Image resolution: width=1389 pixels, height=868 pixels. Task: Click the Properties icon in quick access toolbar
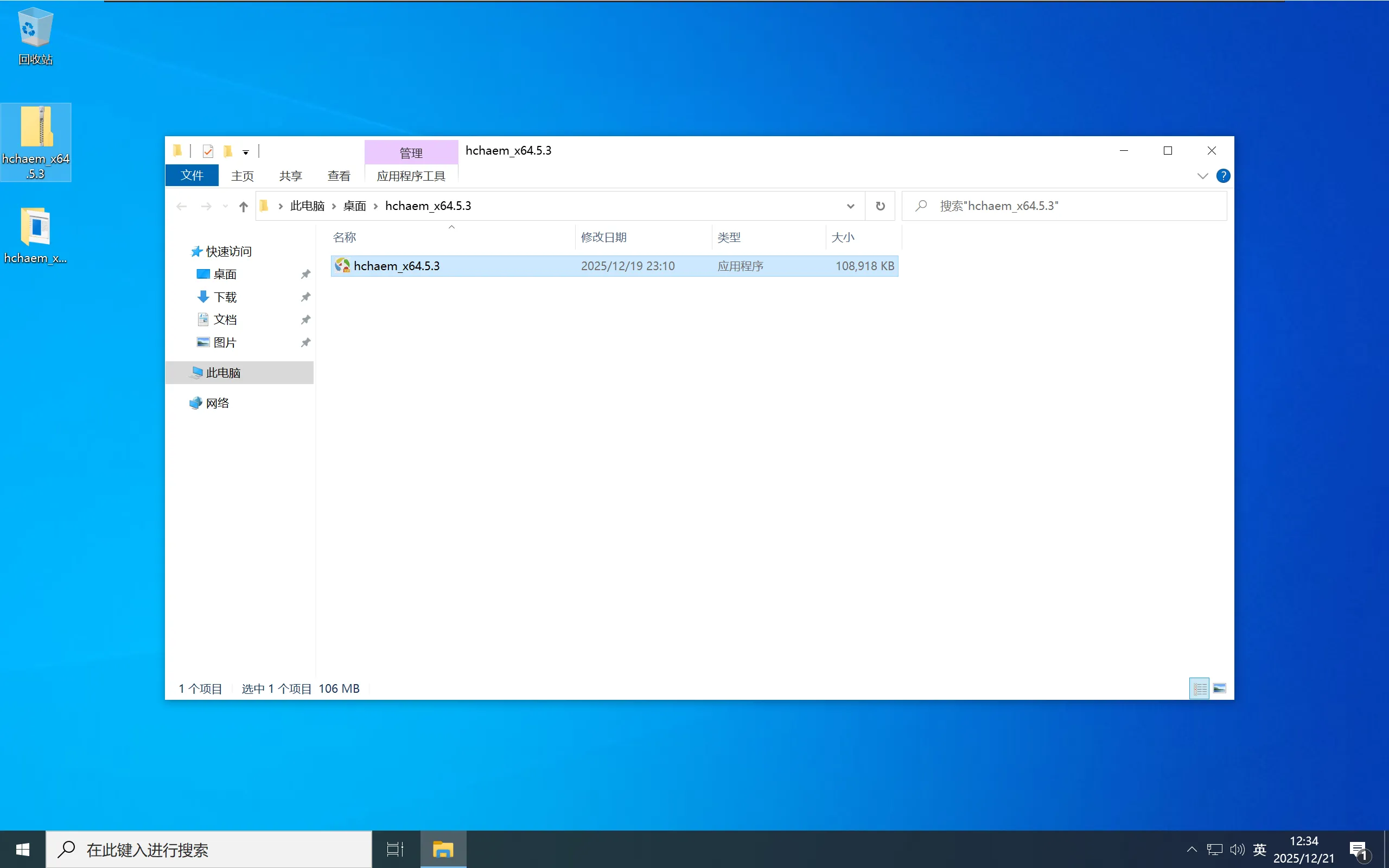208,151
